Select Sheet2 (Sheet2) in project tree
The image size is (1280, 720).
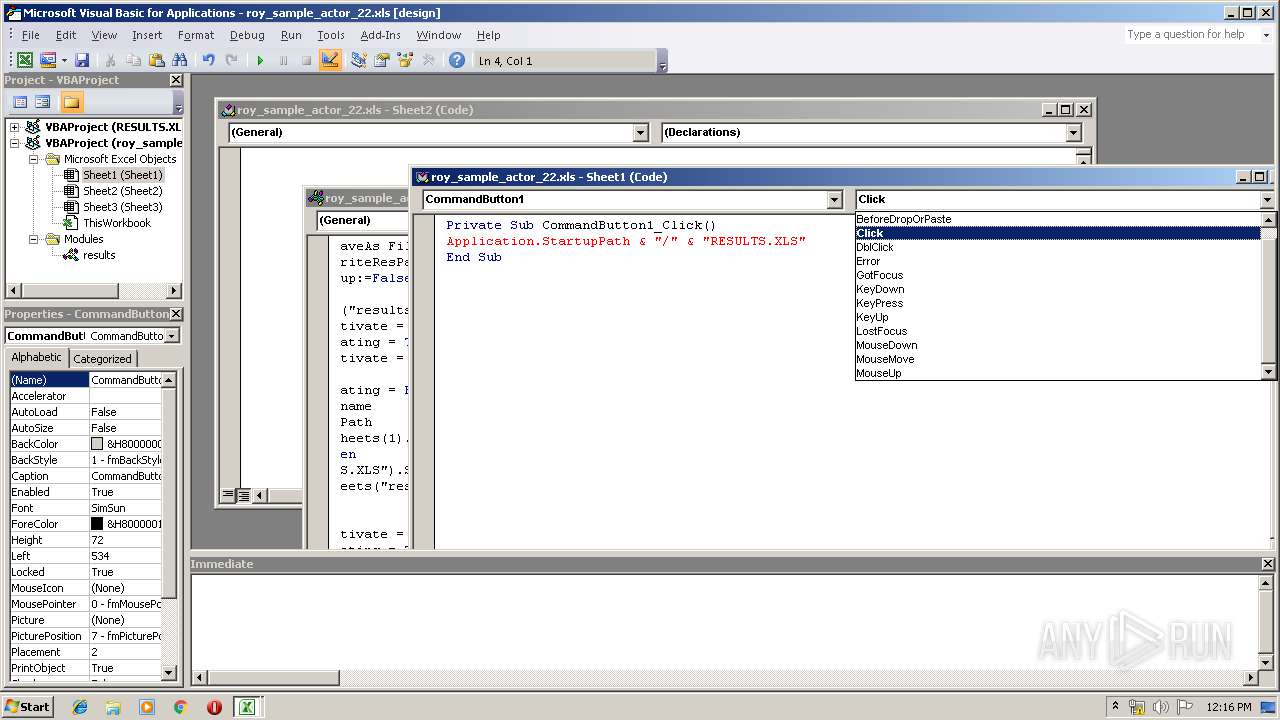(122, 191)
